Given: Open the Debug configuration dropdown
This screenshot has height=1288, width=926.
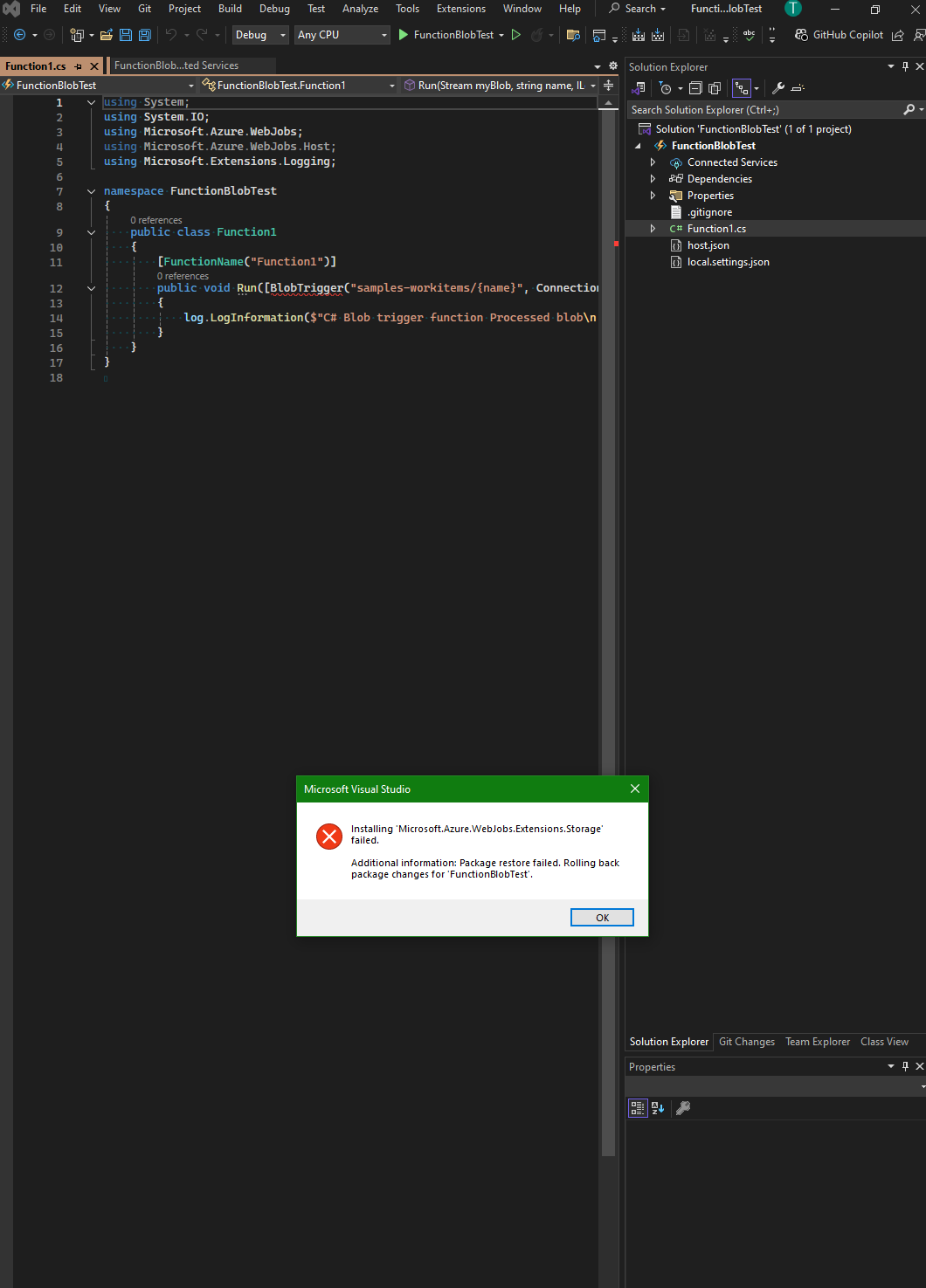Looking at the screenshot, I should (x=260, y=35).
